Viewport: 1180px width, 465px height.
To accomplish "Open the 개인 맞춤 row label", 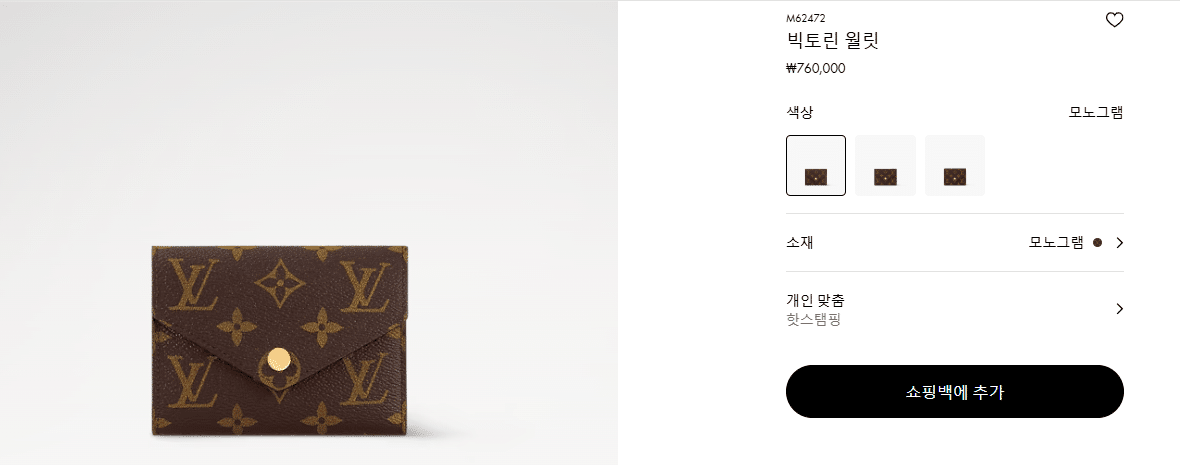I will pyautogui.click(x=815, y=300).
